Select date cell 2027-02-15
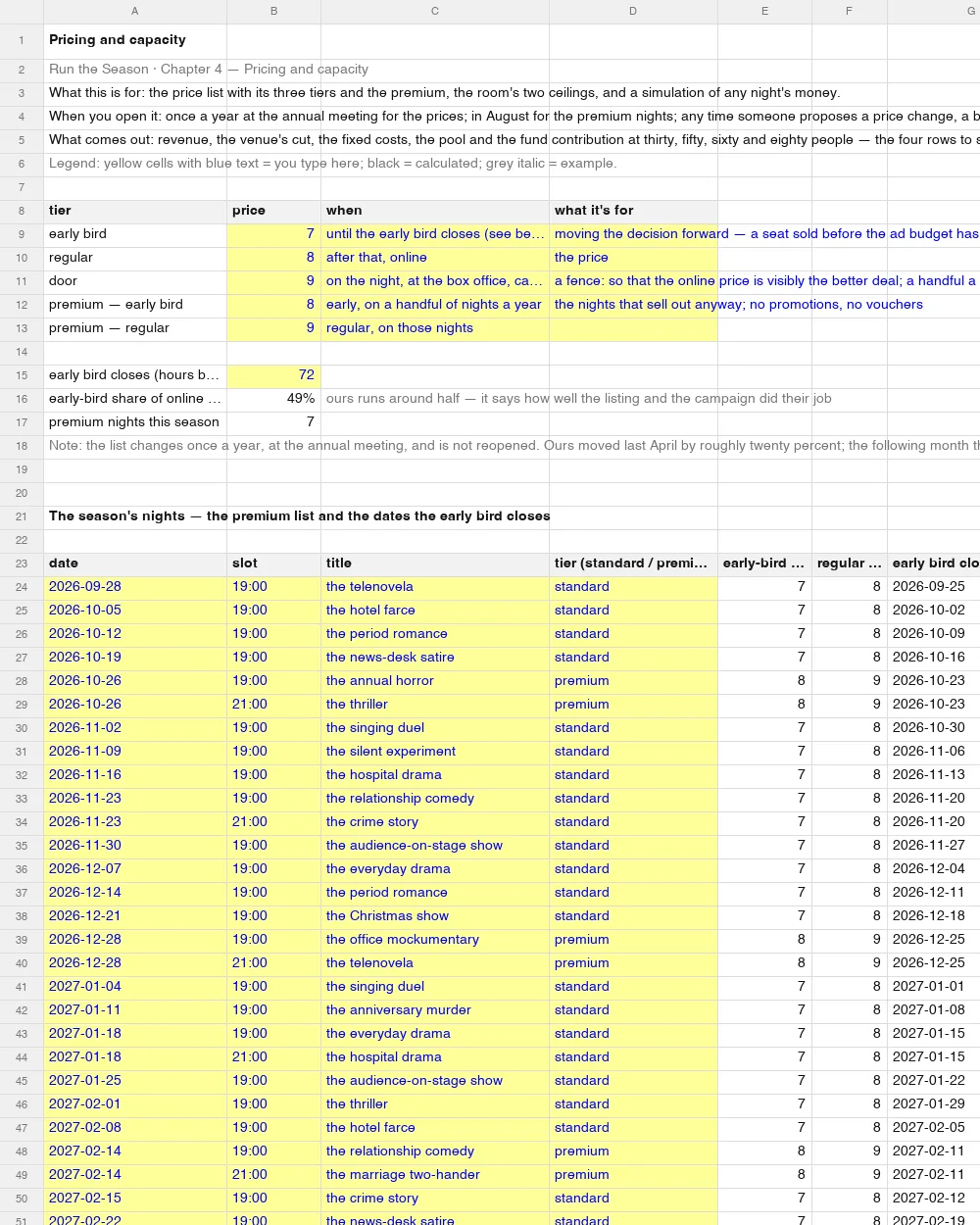Viewport: 980px width, 1225px height. [x=135, y=1199]
